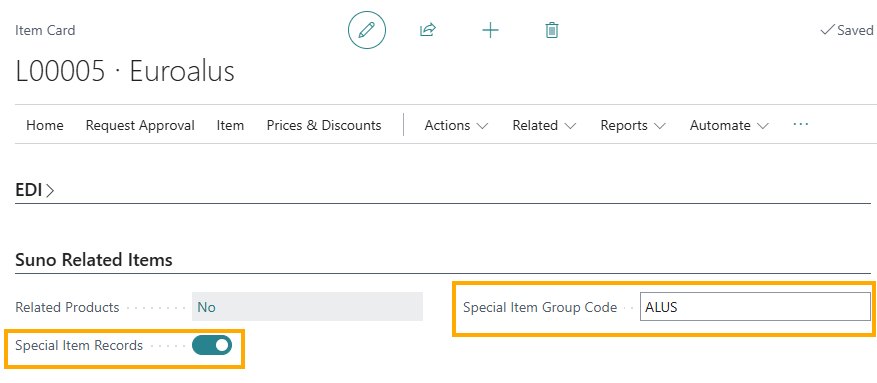Screen dimensions: 877x383
Task: Open the three-dots more options menu
Action: [x=801, y=125]
